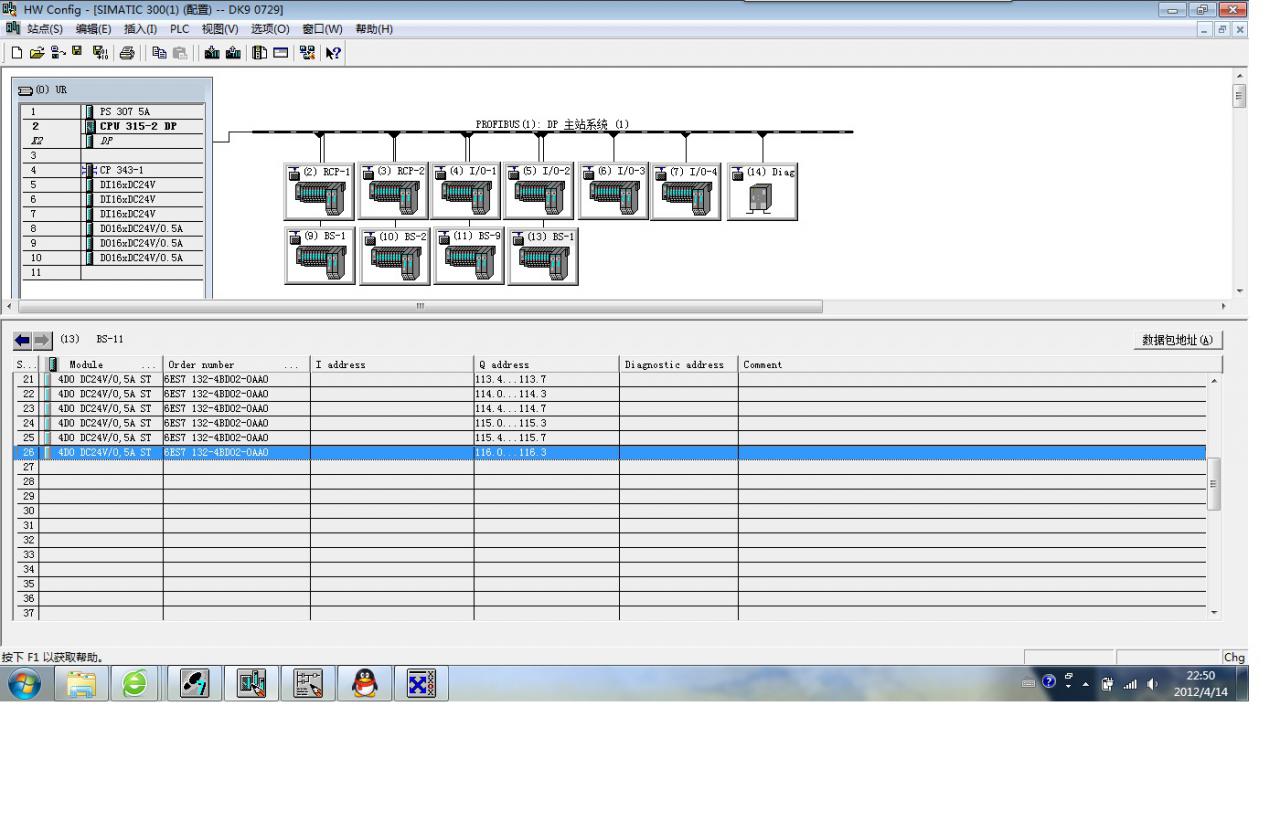Select the (9) BS-1 slave station
This screenshot has height=822, width=1280.
tap(319, 255)
